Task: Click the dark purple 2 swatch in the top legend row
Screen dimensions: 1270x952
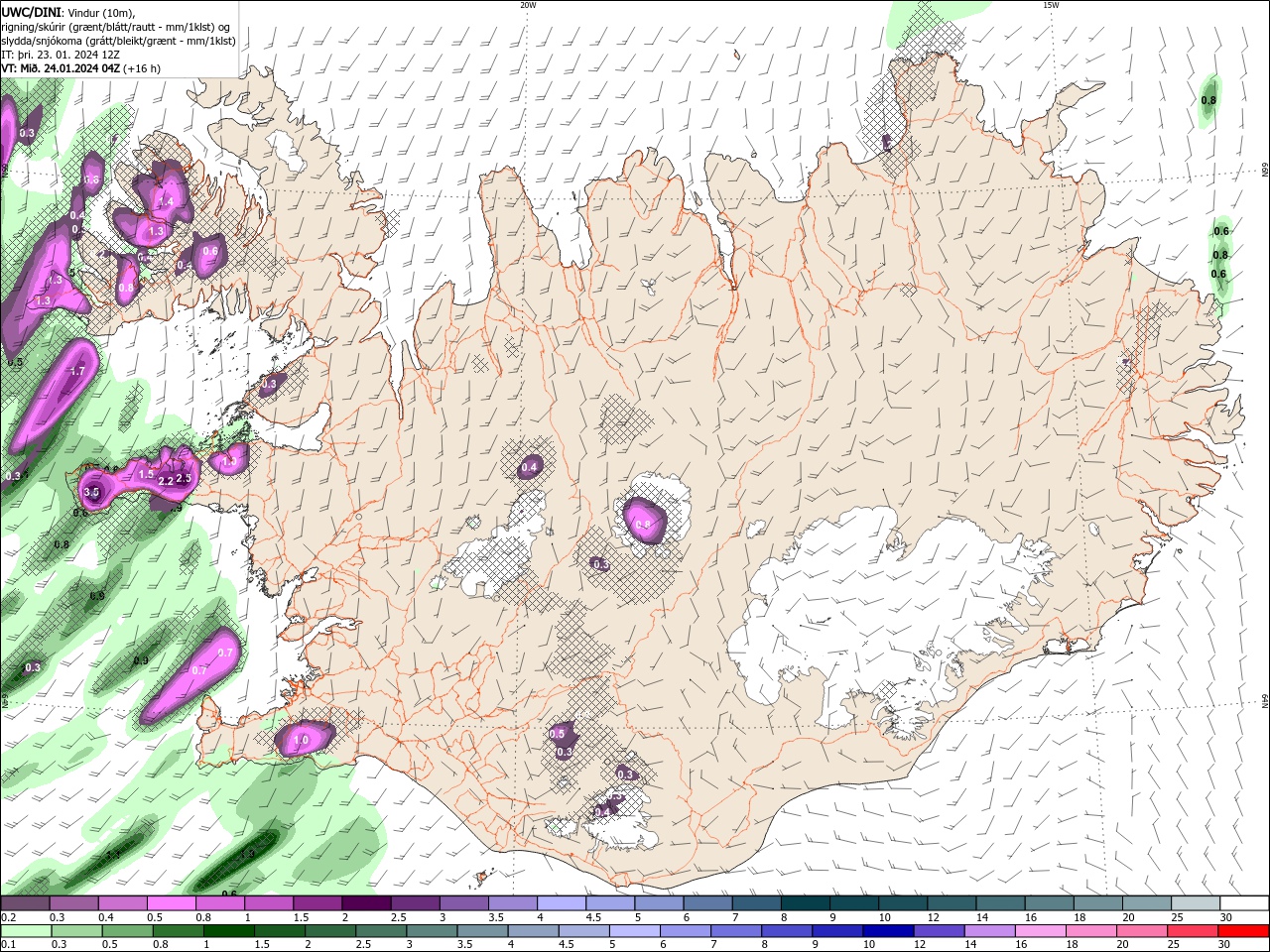Action: [x=365, y=903]
